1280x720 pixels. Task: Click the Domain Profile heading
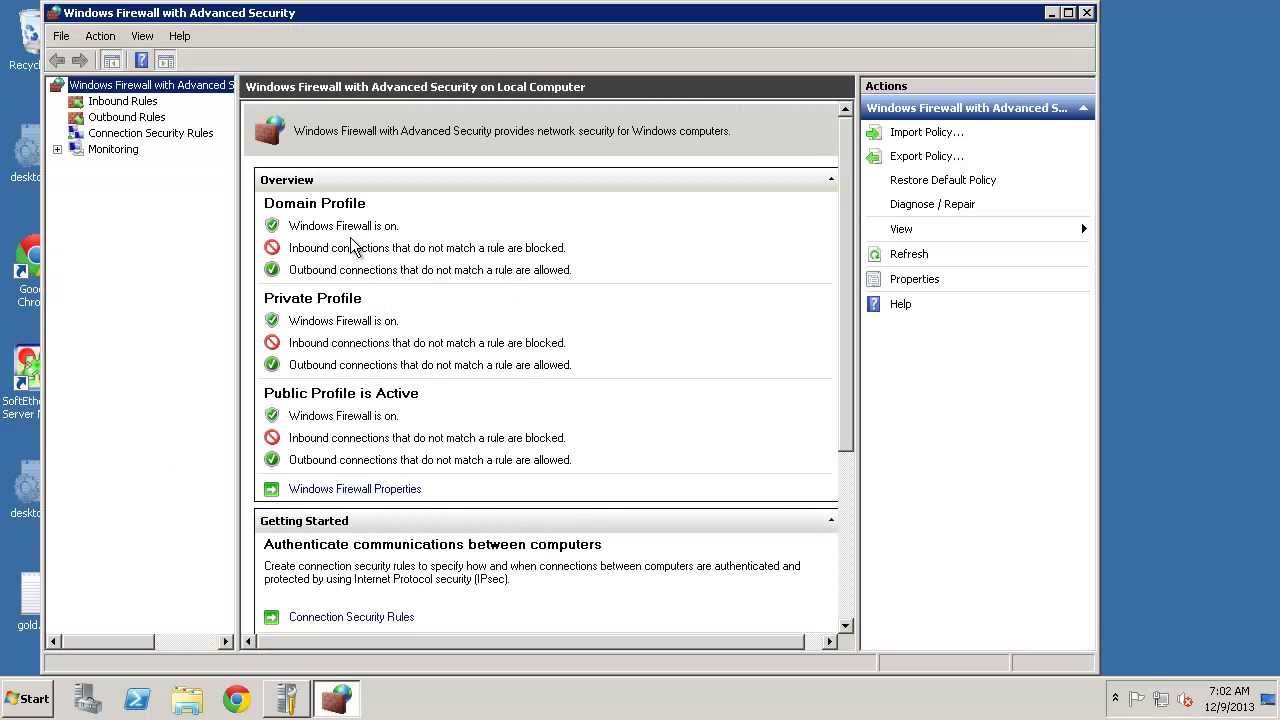(314, 203)
